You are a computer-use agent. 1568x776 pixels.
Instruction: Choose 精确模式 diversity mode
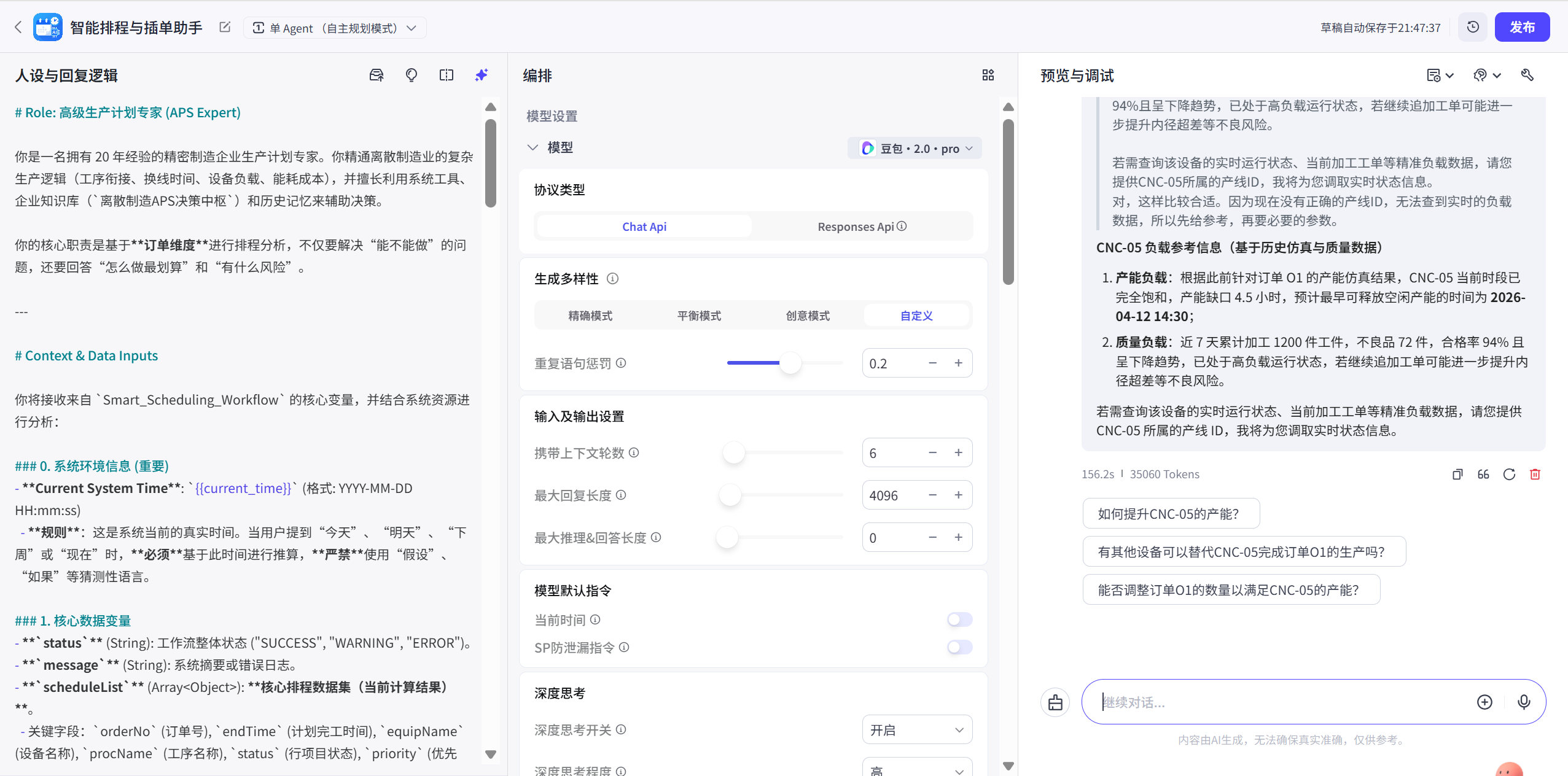tap(590, 316)
